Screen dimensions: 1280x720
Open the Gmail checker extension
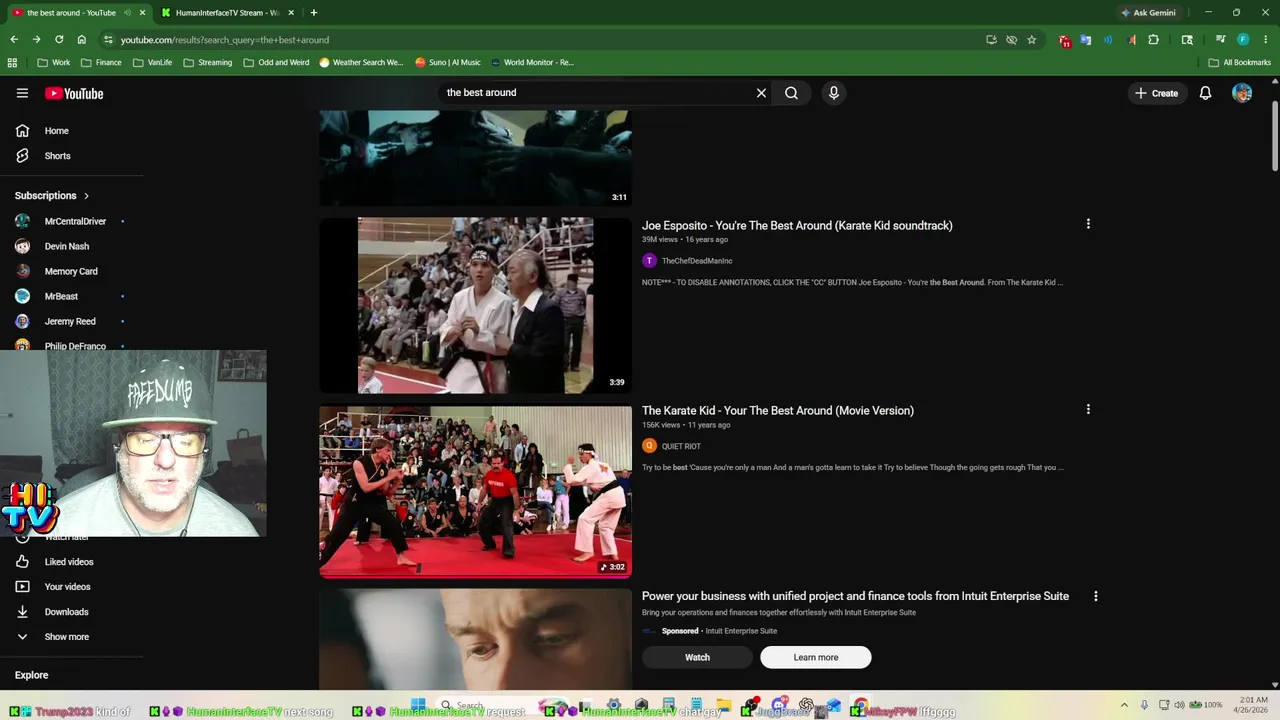[1065, 40]
